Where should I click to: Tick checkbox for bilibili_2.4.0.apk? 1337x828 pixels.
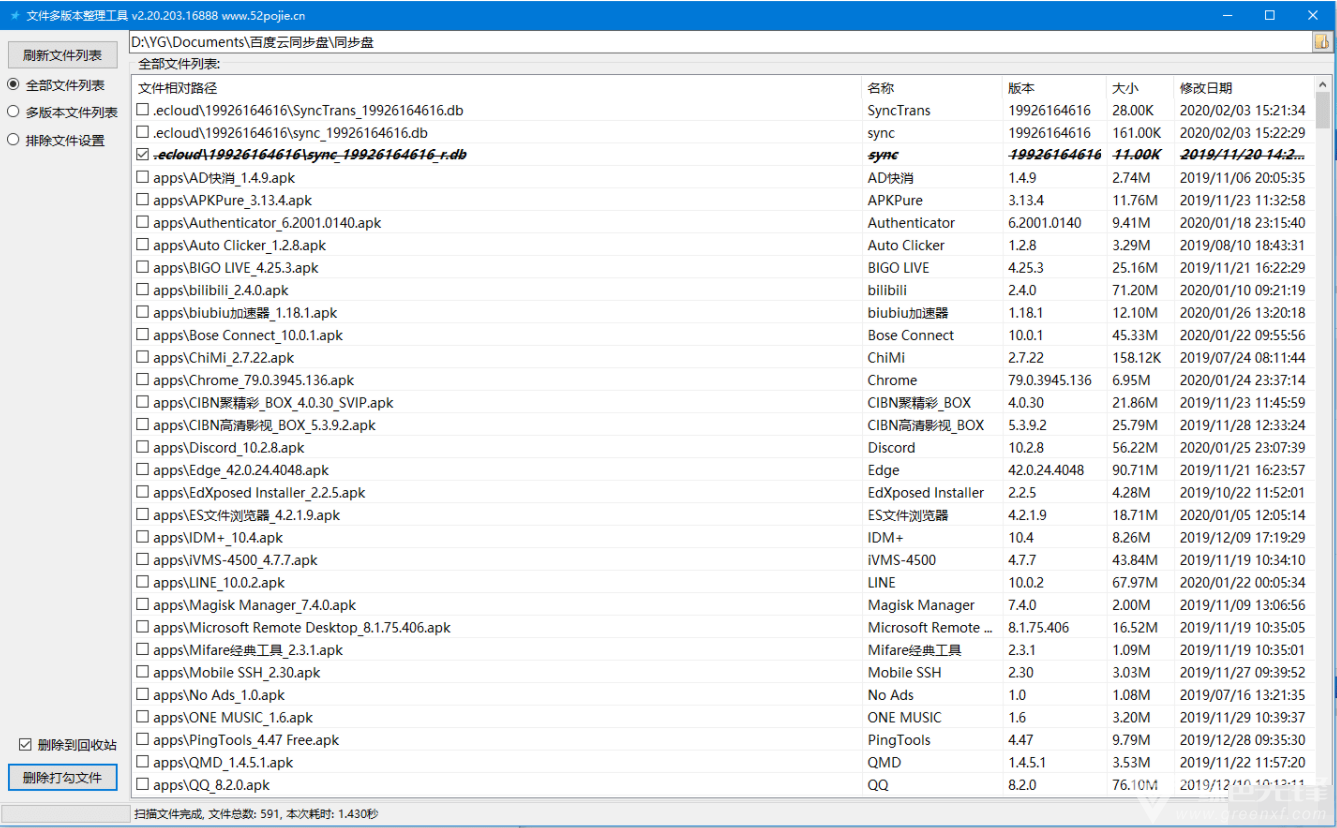coord(143,290)
